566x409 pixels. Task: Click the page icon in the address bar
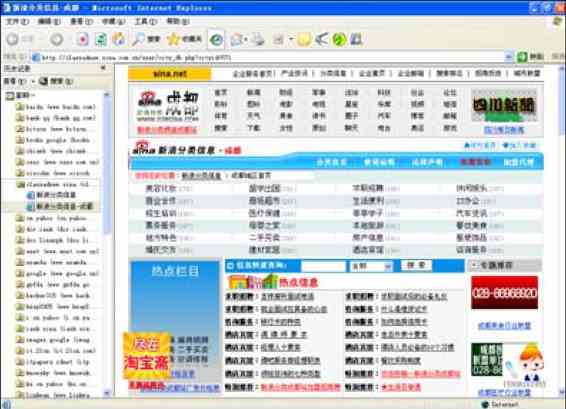coord(35,57)
